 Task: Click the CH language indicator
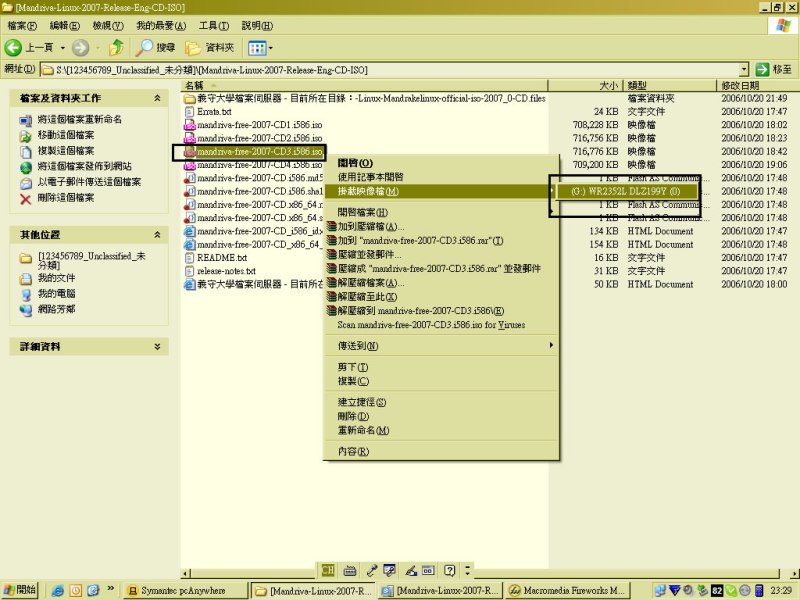click(x=328, y=570)
